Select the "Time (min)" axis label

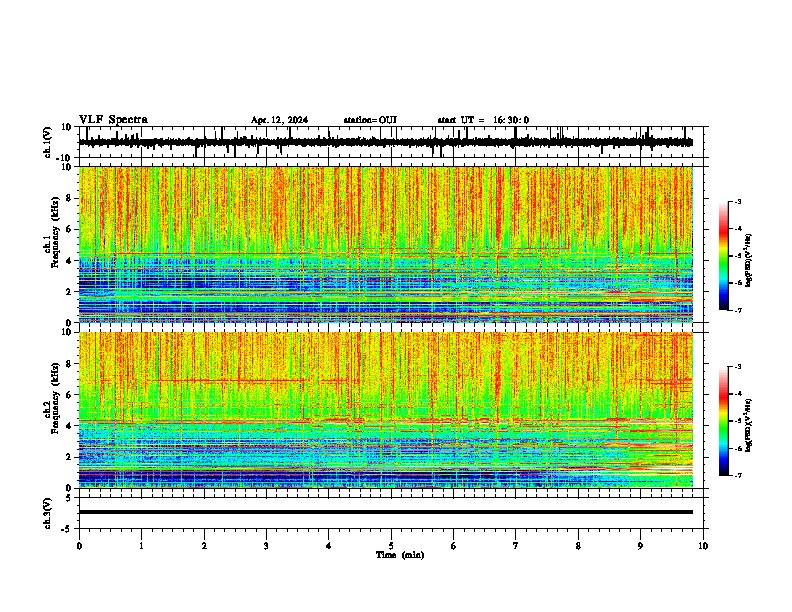point(400,555)
